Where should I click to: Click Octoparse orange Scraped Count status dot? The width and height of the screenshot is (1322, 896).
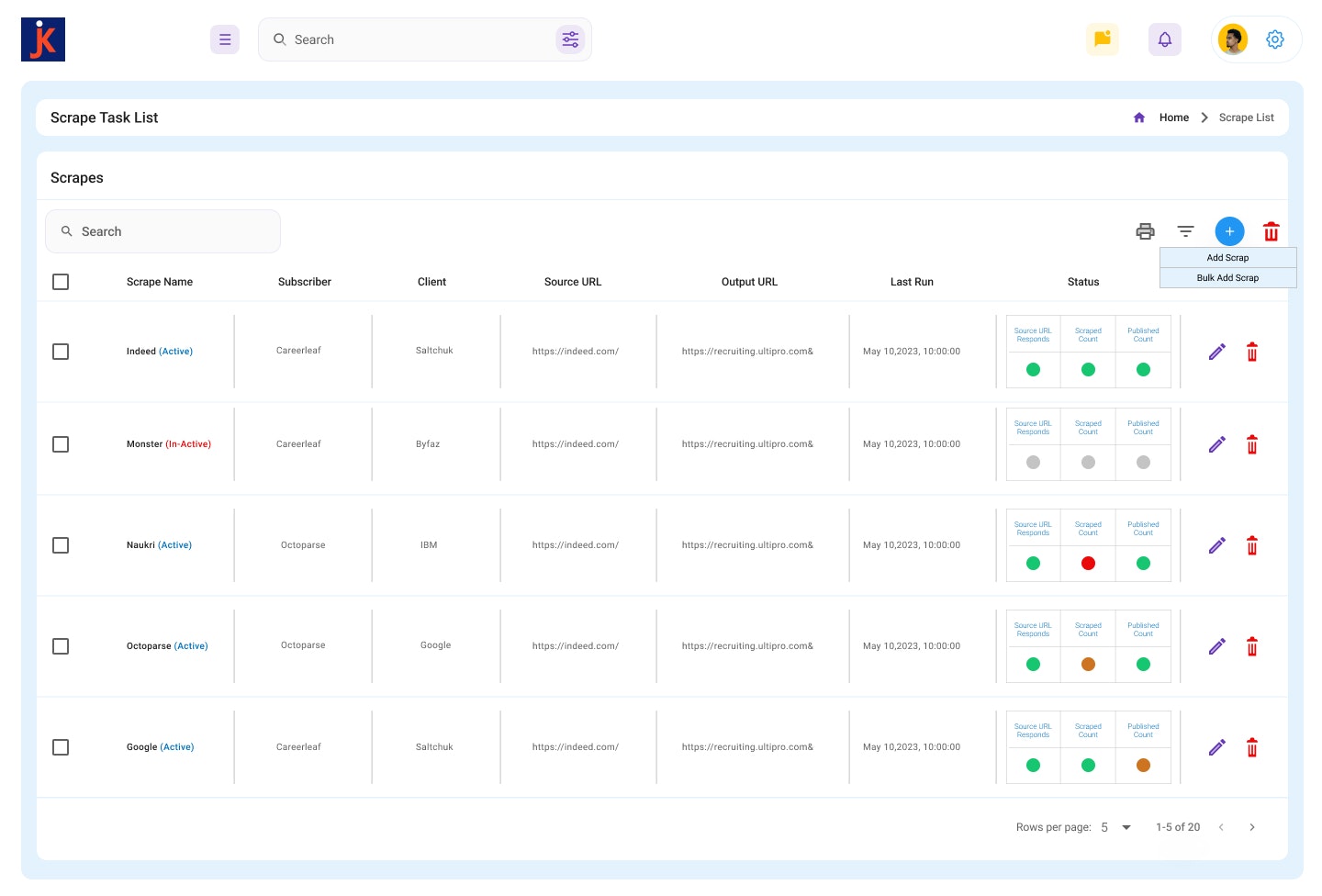click(1088, 665)
